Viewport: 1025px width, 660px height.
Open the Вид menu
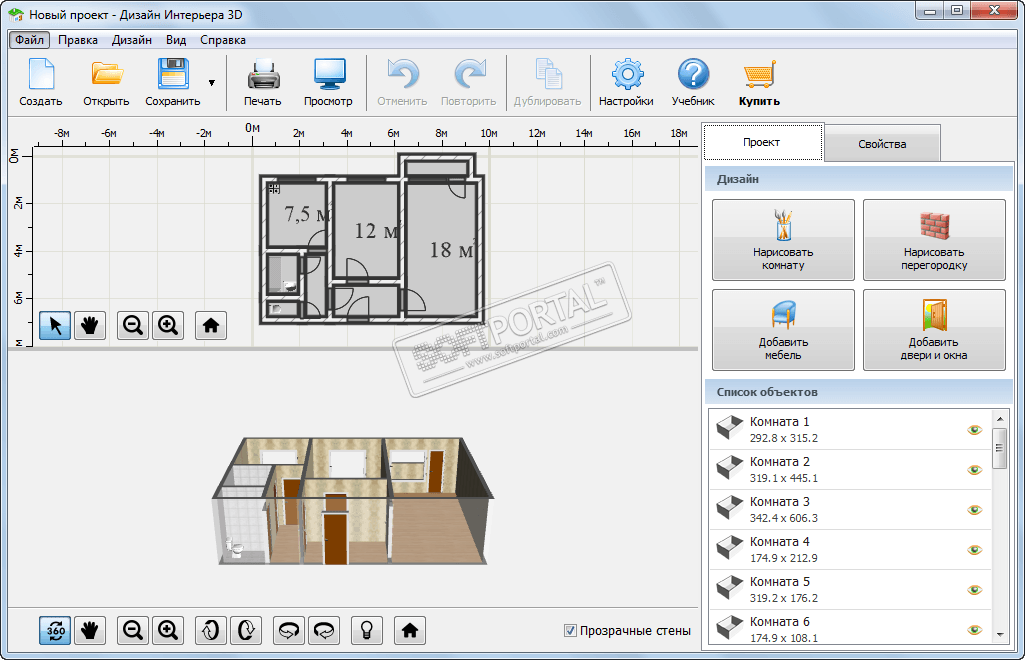pyautogui.click(x=176, y=40)
